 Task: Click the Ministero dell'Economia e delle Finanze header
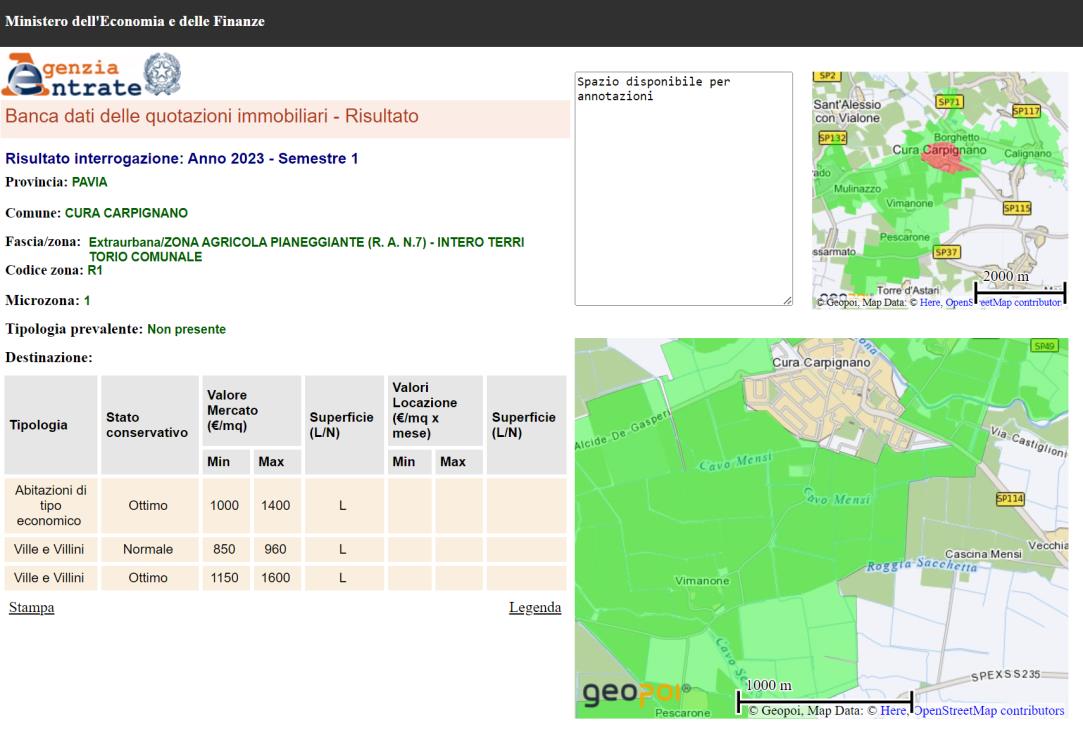tap(135, 22)
